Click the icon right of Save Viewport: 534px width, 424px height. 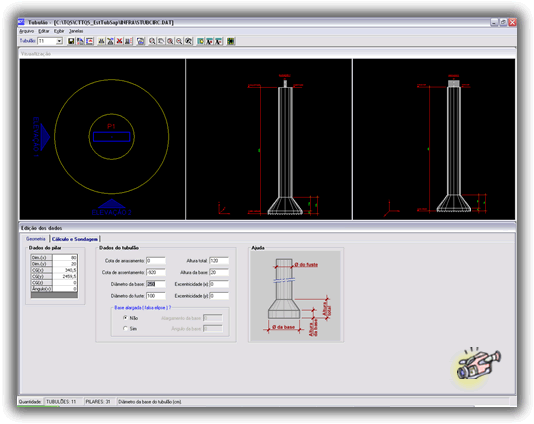tap(80, 41)
